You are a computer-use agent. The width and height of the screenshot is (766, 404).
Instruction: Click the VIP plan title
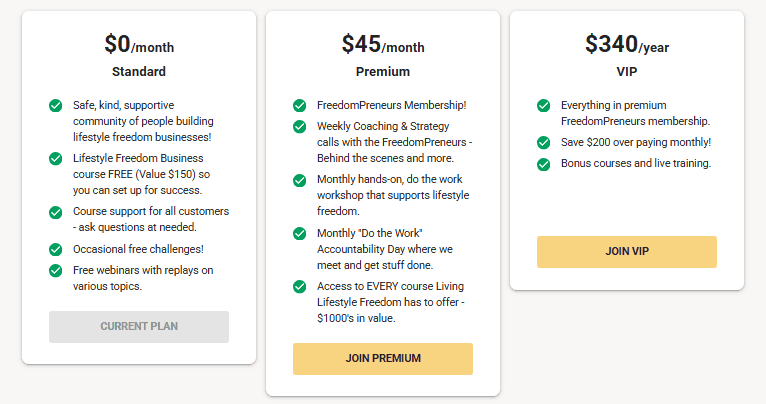(627, 72)
